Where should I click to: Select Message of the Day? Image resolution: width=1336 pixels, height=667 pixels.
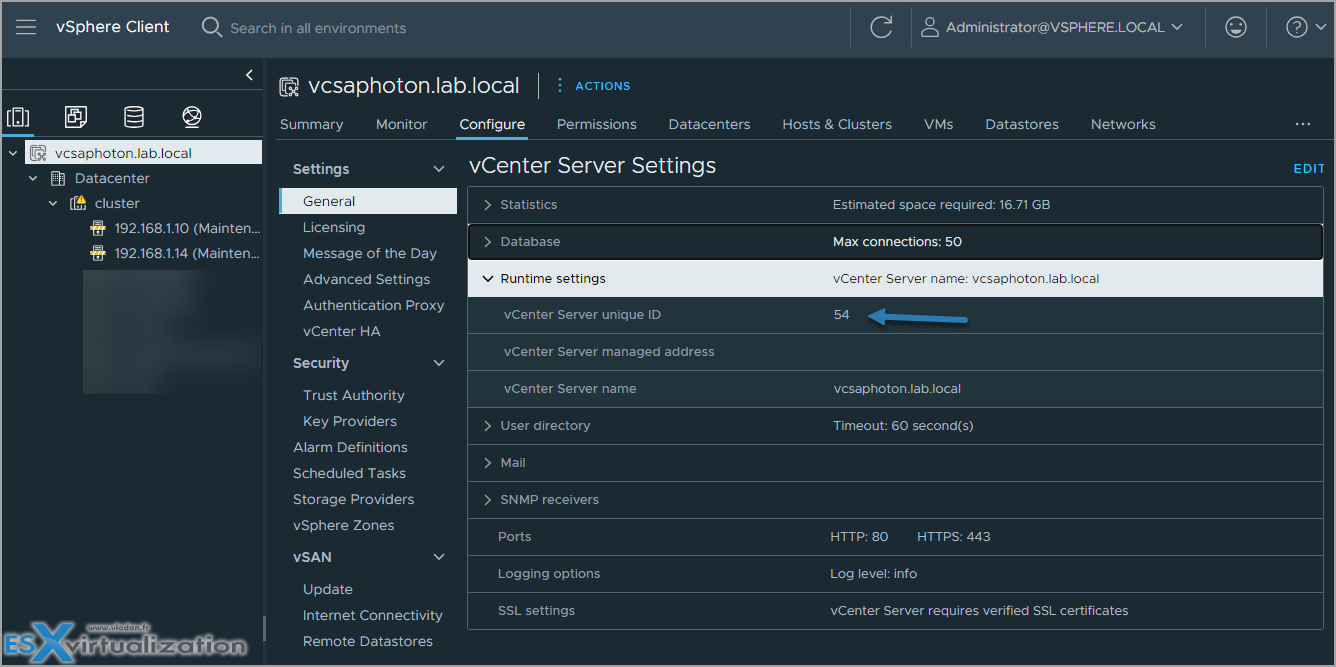click(370, 253)
